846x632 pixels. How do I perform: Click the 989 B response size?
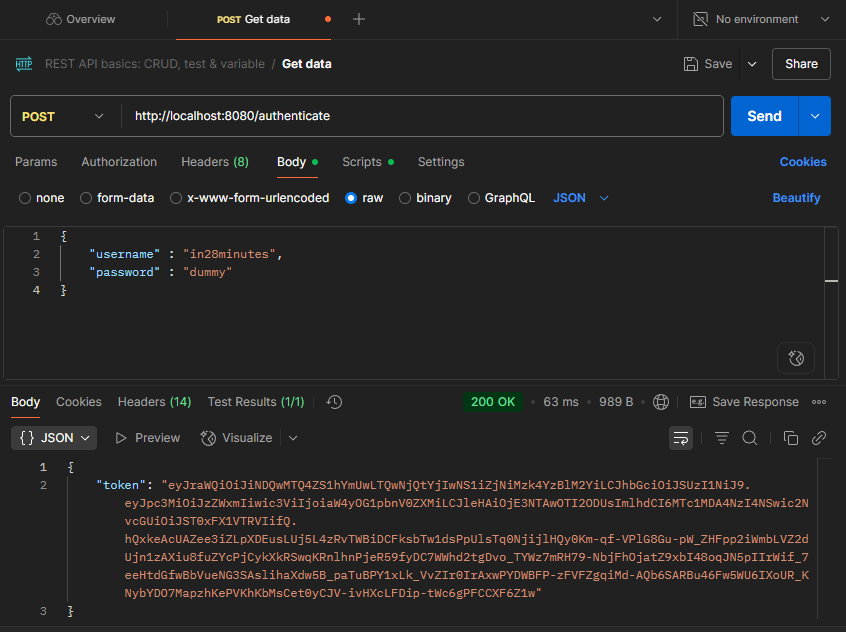pos(616,402)
